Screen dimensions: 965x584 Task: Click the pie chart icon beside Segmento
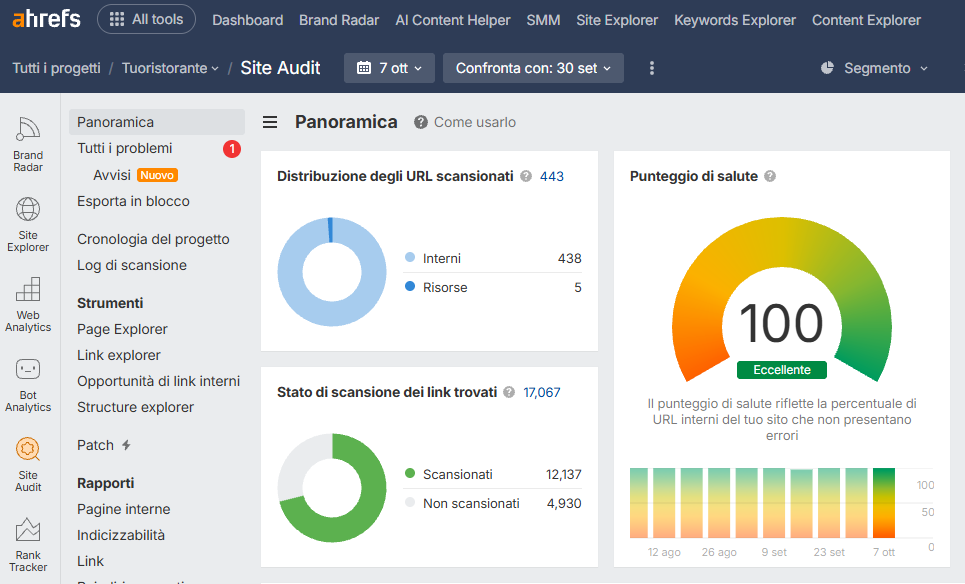point(827,68)
